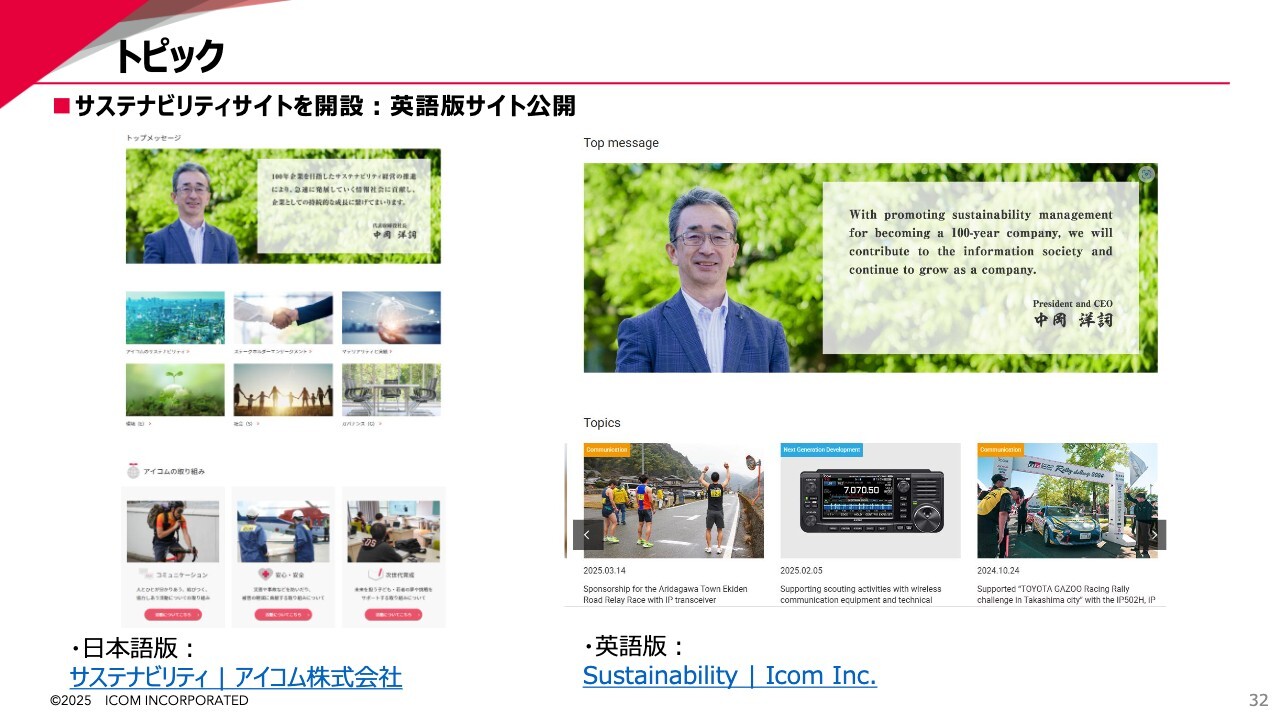
Task: Click the トップメッセージ heading
Action: [x=153, y=137]
